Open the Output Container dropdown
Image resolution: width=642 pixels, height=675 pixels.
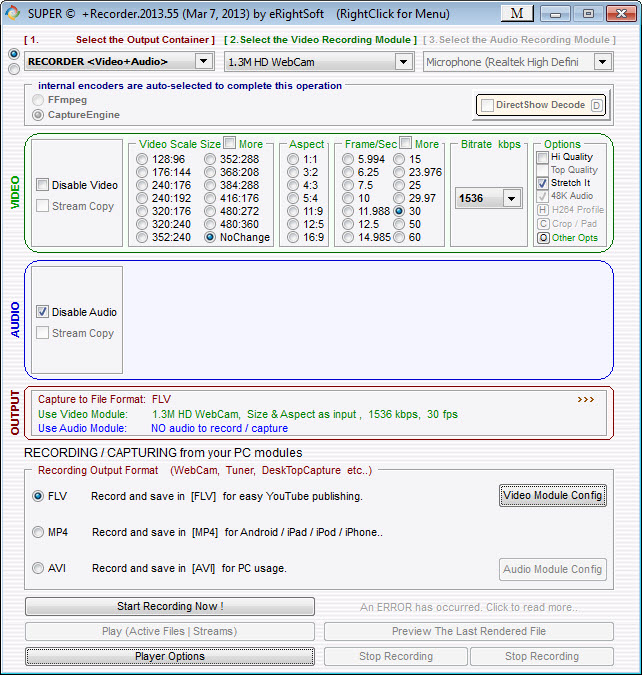204,62
